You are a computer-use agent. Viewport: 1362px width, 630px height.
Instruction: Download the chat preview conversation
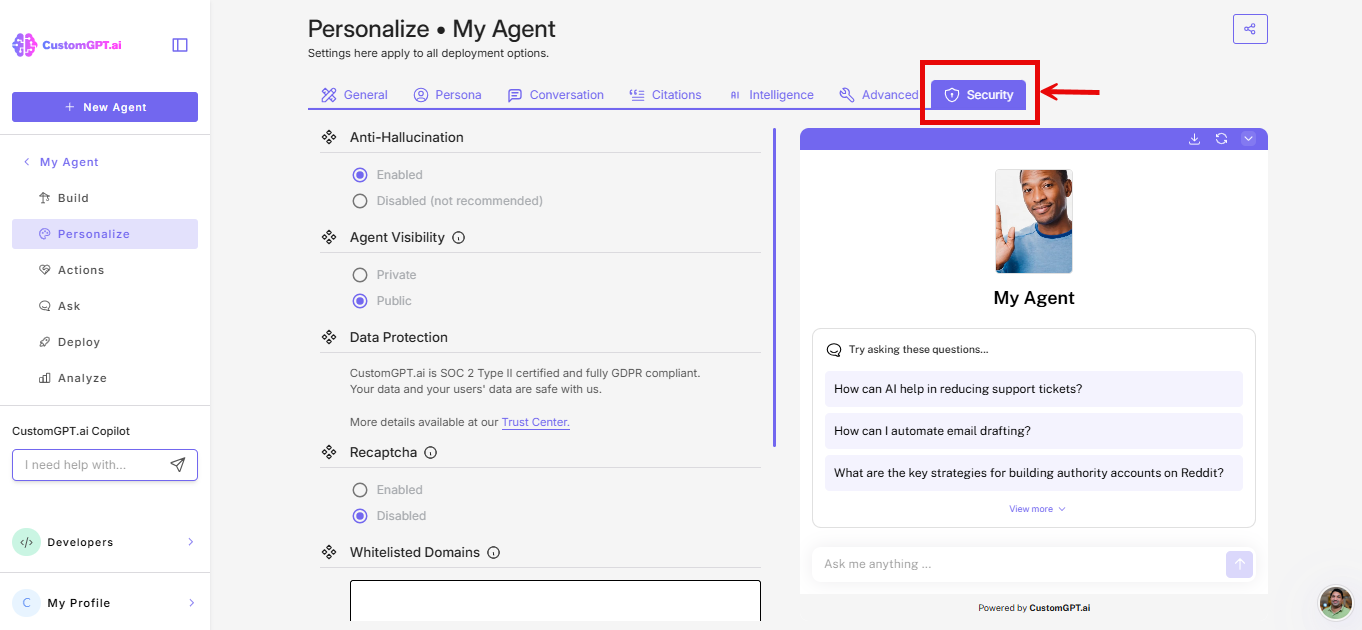pyautogui.click(x=1194, y=139)
